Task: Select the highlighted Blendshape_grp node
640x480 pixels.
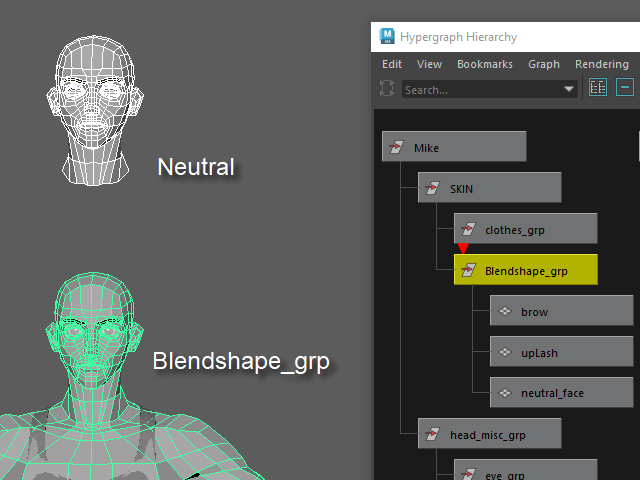Action: tap(526, 270)
